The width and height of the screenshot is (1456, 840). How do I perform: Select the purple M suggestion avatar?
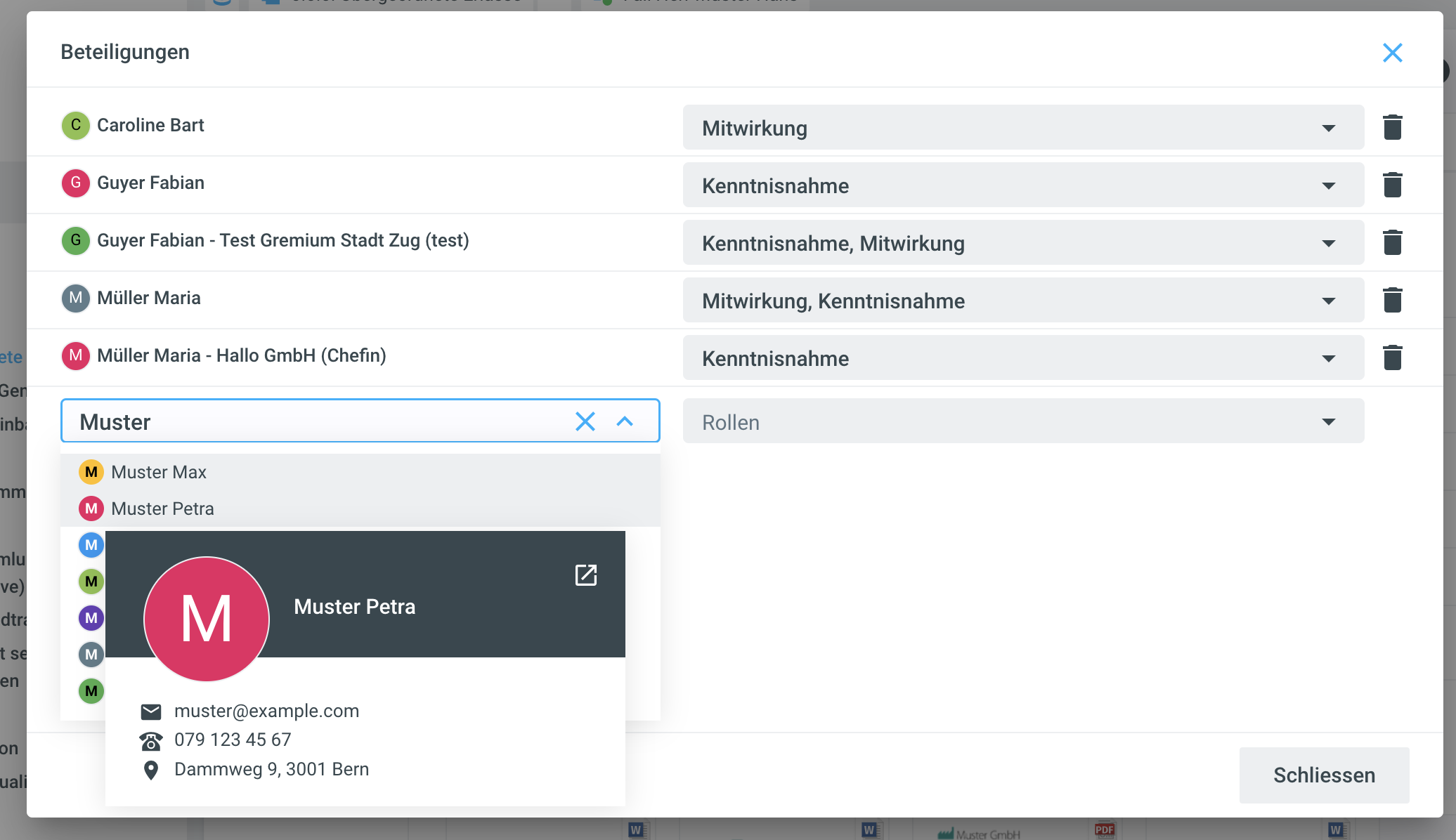click(91, 618)
